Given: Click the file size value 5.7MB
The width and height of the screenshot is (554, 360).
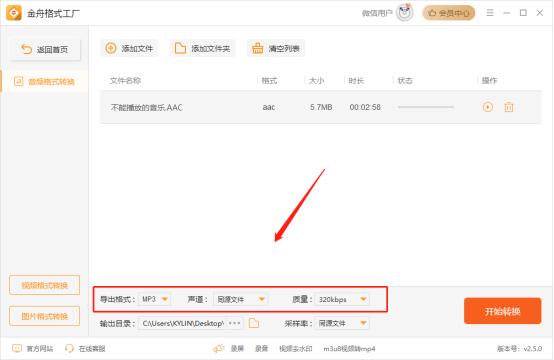Looking at the screenshot, I should tap(321, 107).
